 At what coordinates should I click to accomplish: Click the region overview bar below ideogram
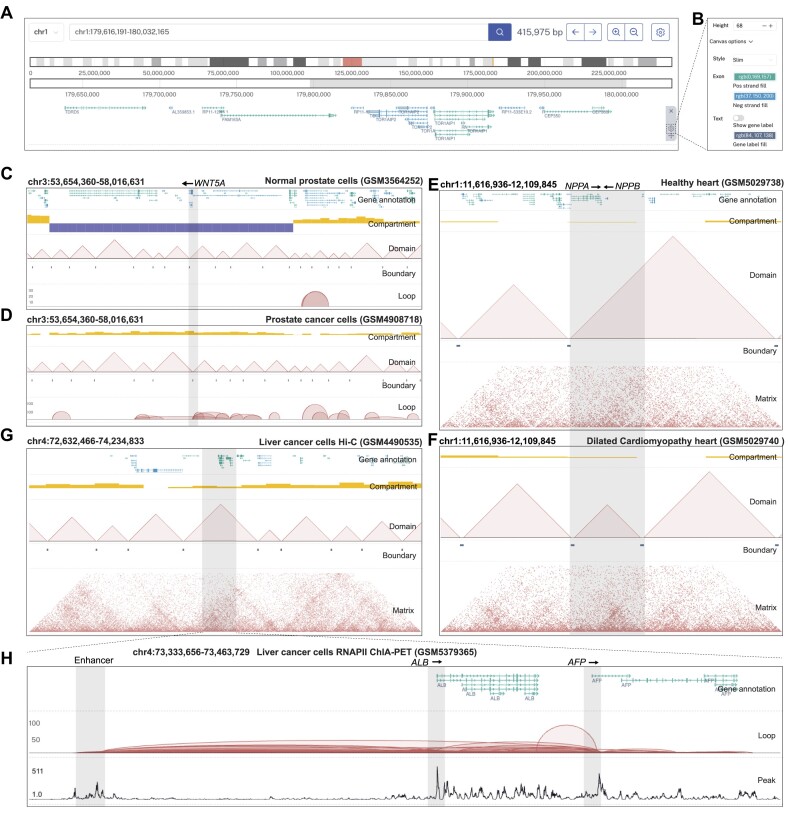click(x=350, y=83)
